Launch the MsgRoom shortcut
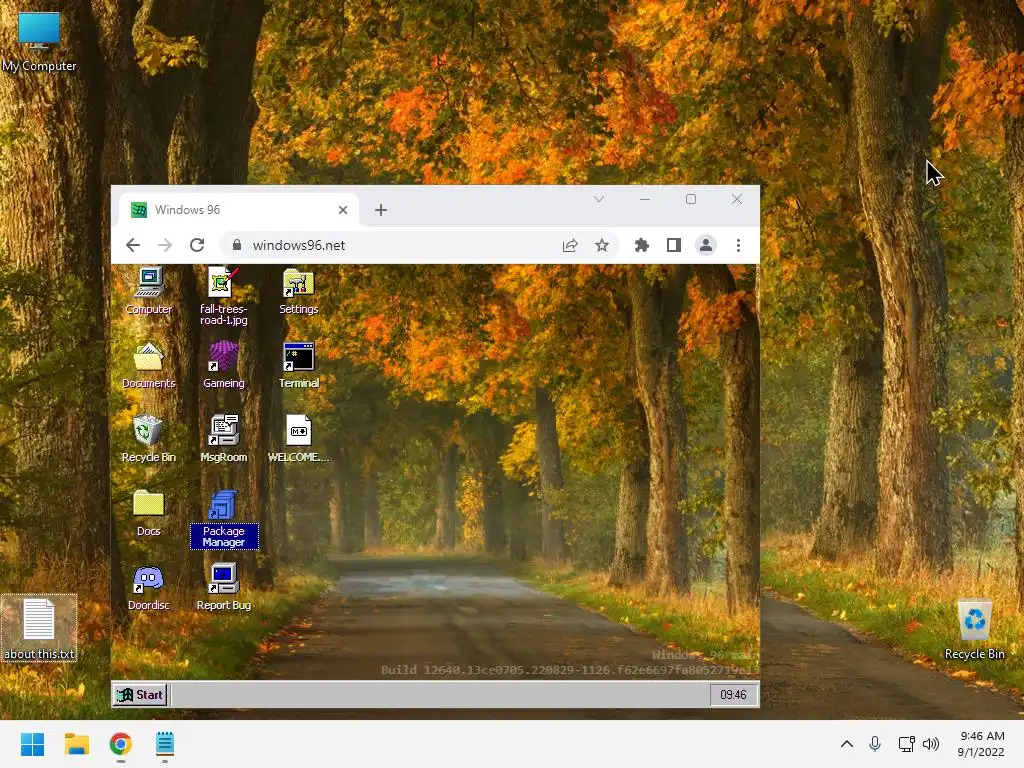This screenshot has height=768, width=1024. [x=223, y=439]
